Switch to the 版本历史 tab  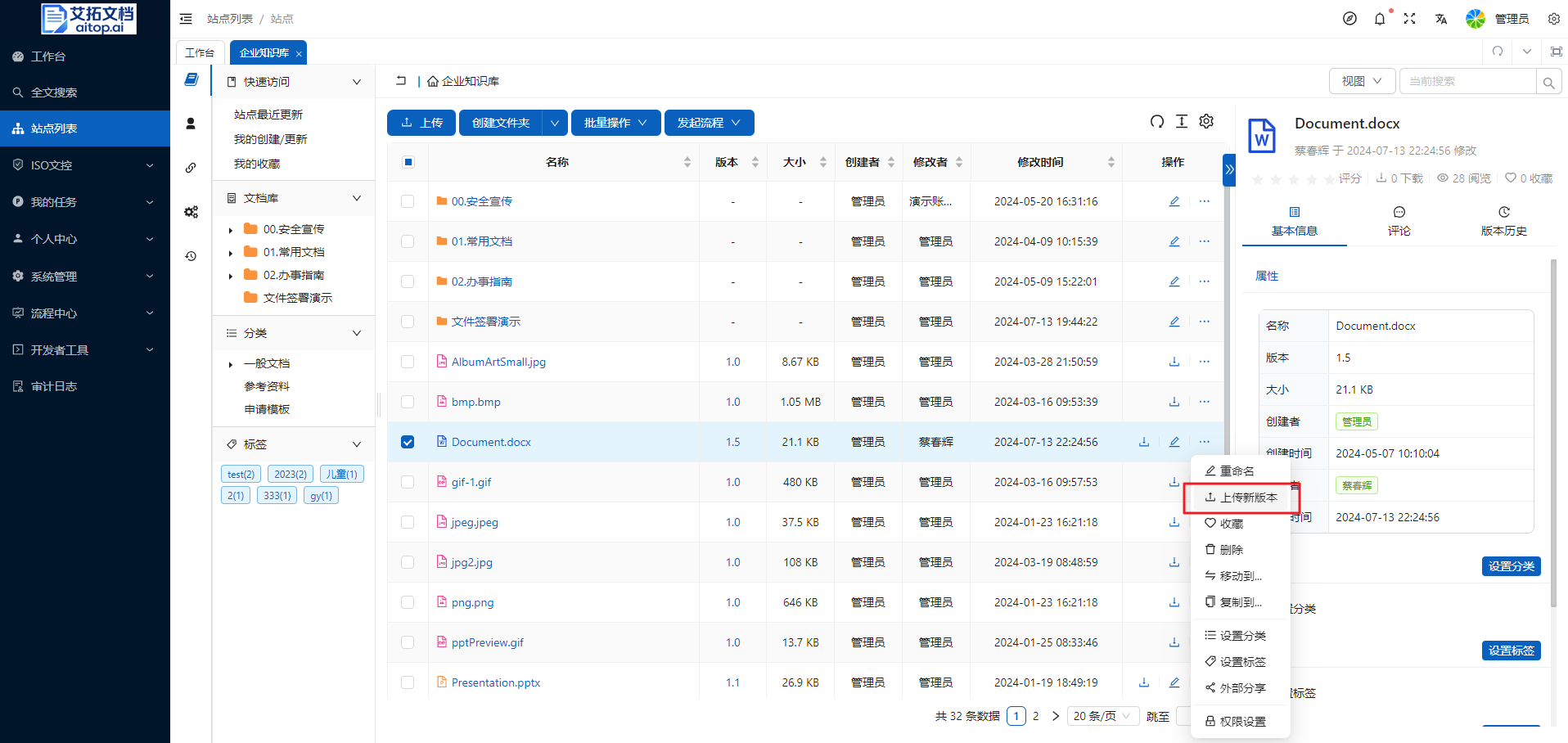click(x=1503, y=221)
